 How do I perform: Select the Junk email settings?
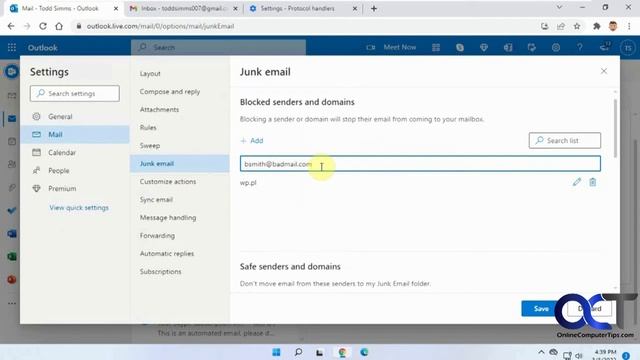point(180,163)
